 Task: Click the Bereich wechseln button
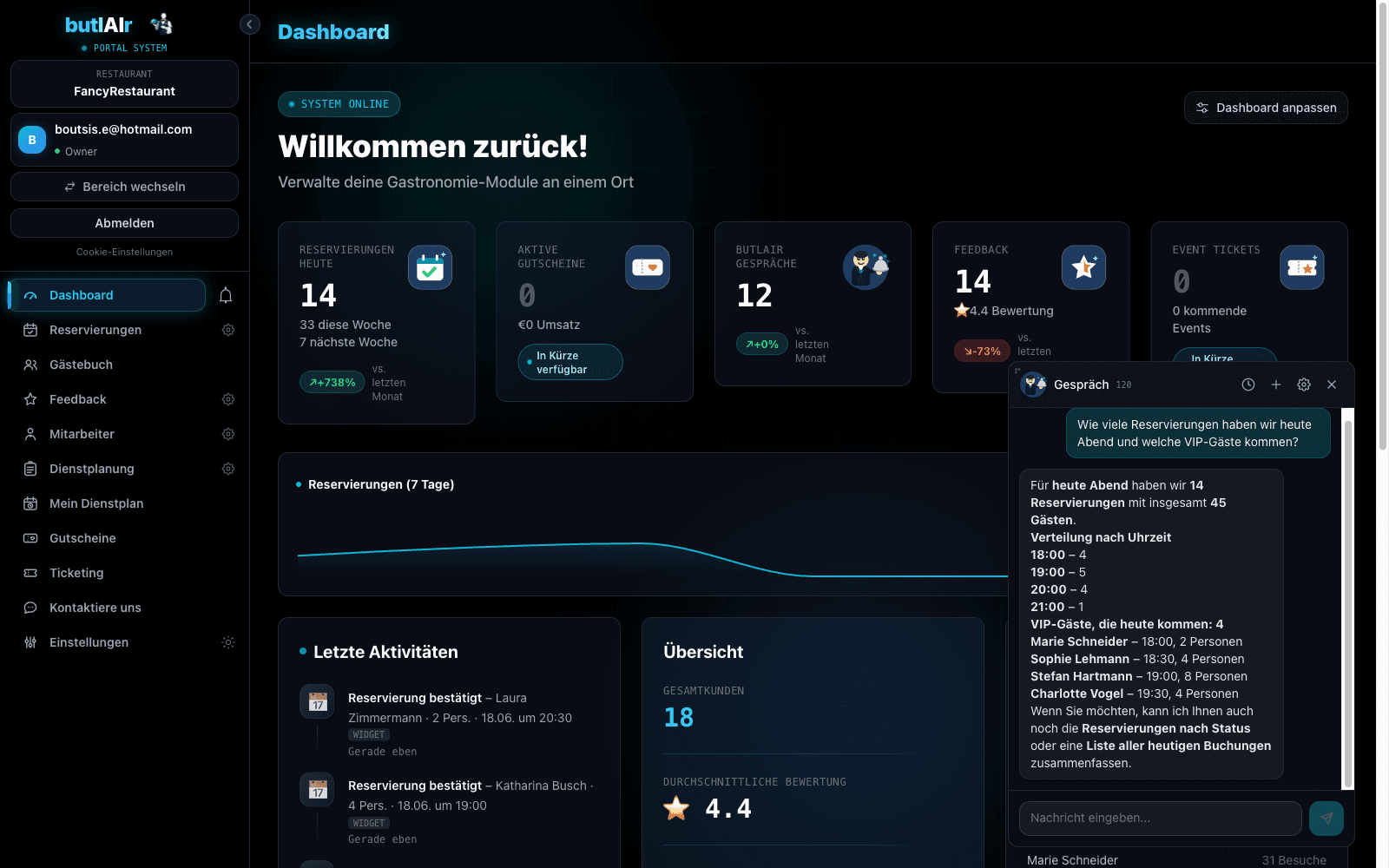click(x=124, y=187)
